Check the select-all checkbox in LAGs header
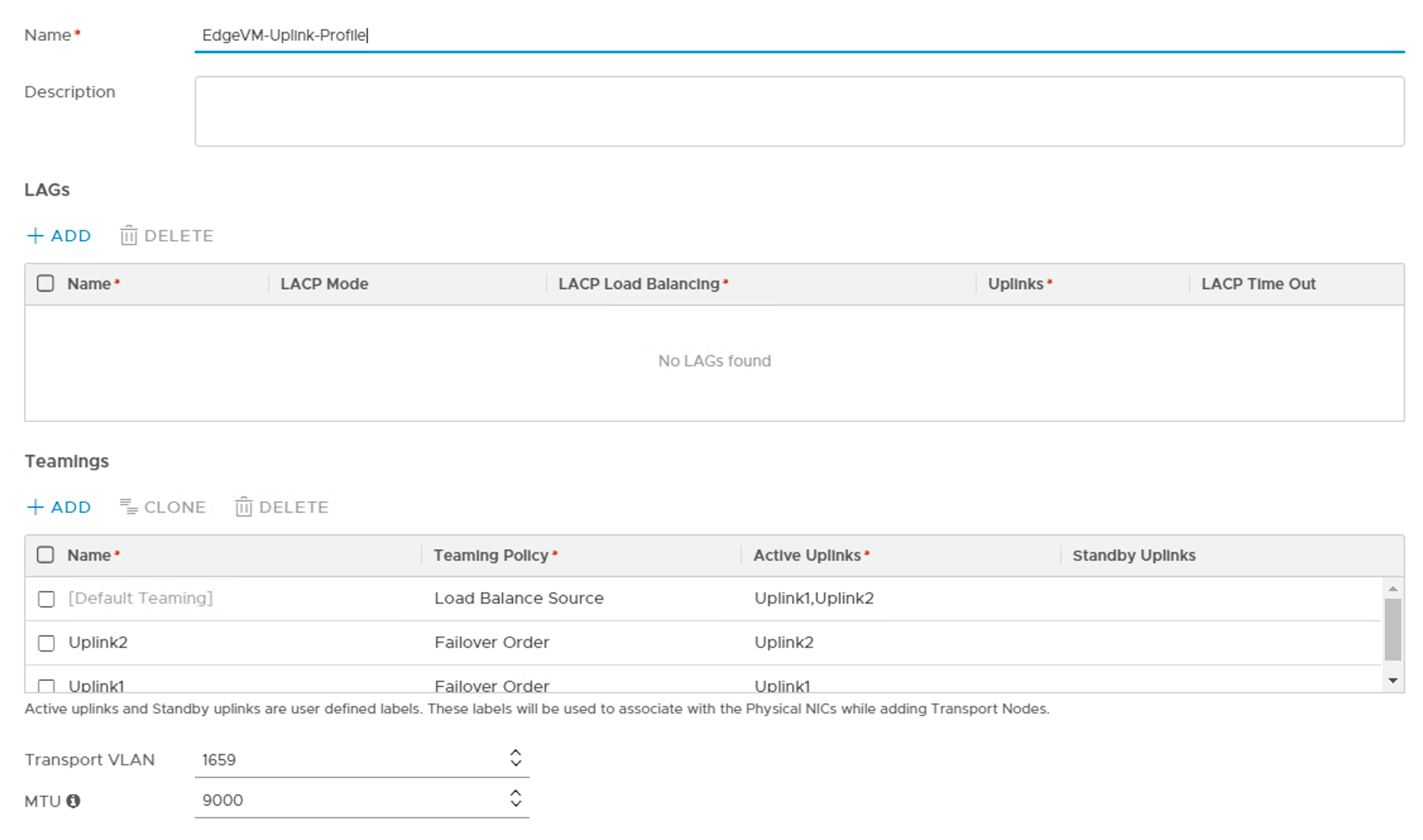 [x=45, y=284]
